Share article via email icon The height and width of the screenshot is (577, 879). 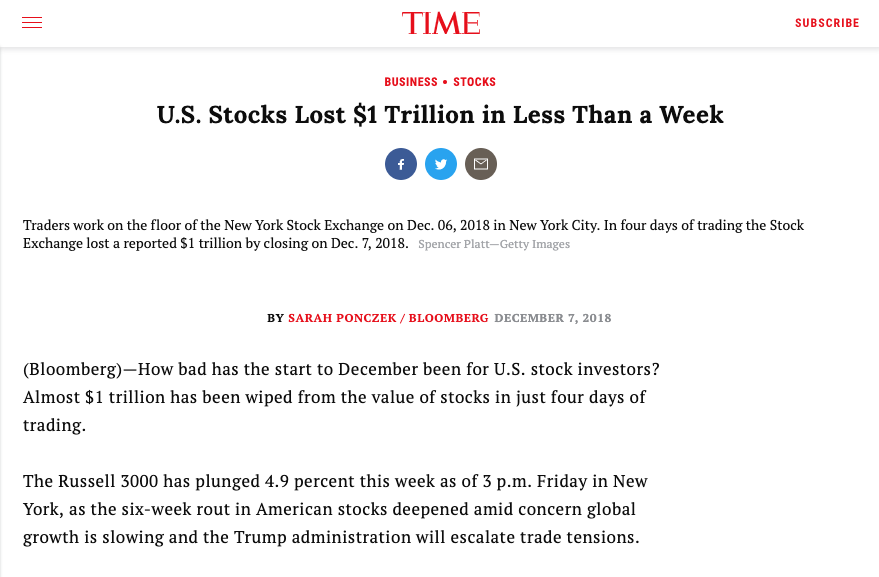(481, 164)
